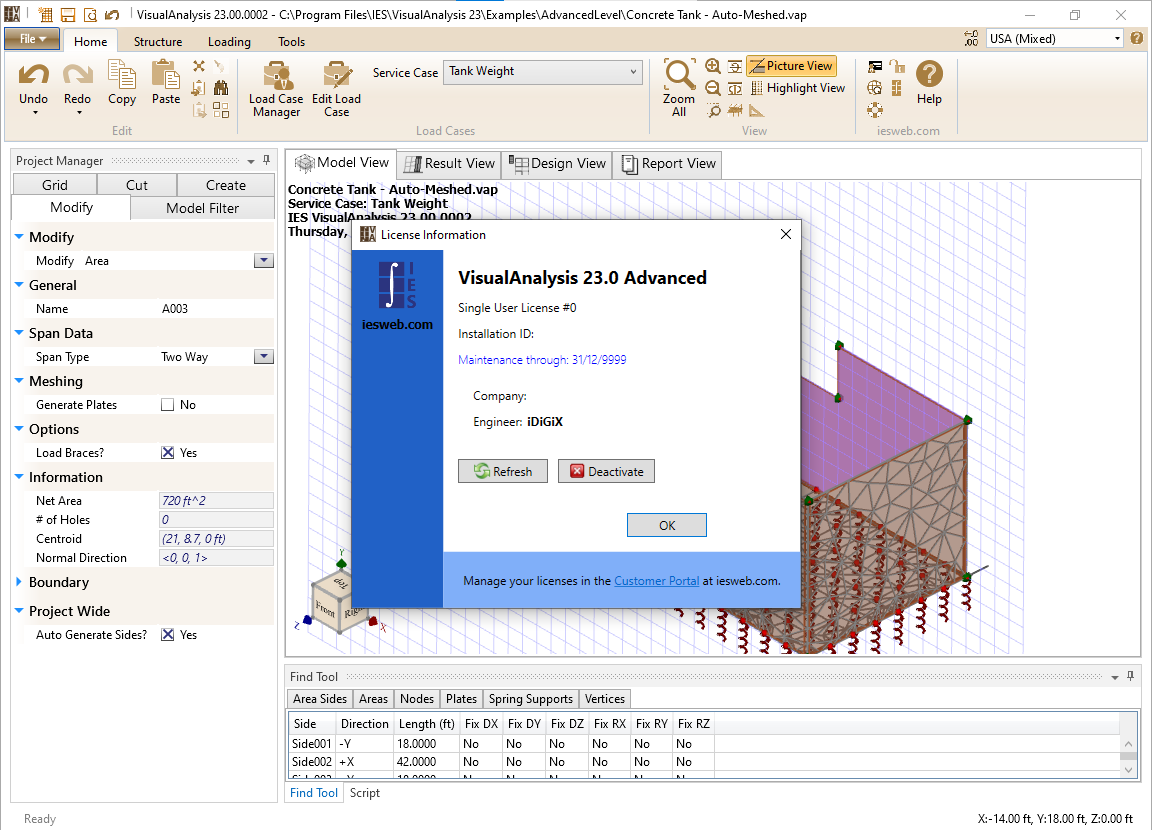
Task: Select the Side001 row cell
Action: point(312,743)
